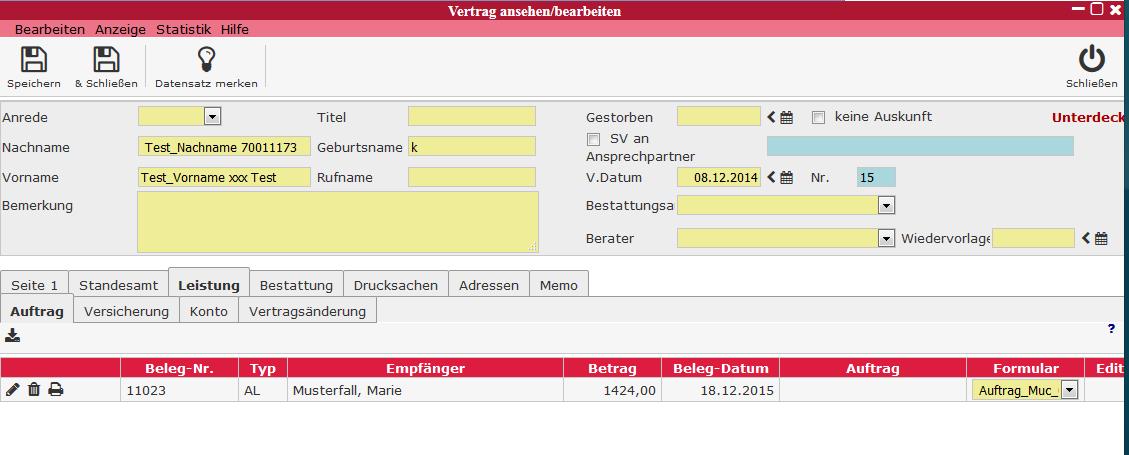This screenshot has width=1129, height=455.
Task: Delete receipt 11023 with trash icon
Action: pos(34,390)
